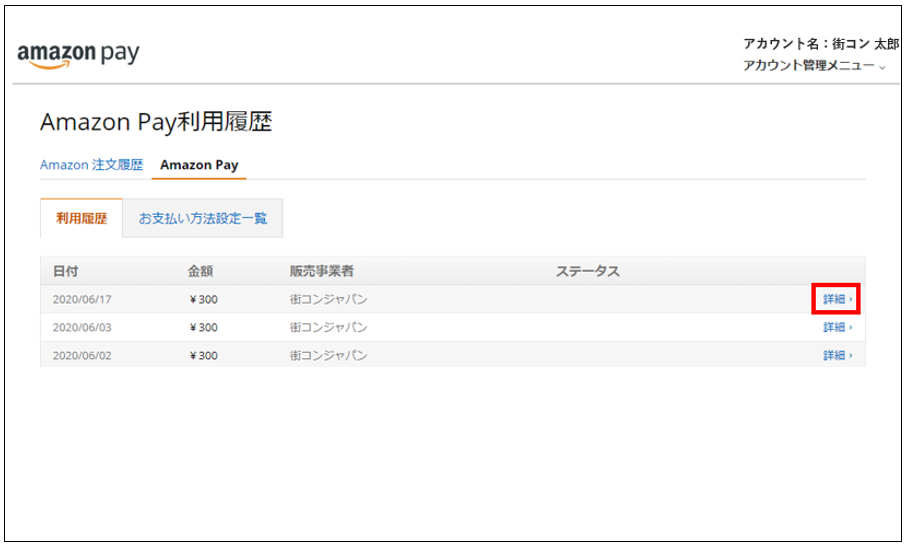Image resolution: width=909 pixels, height=548 pixels.
Task: Select the Amazon Pay tab
Action: pos(199,165)
